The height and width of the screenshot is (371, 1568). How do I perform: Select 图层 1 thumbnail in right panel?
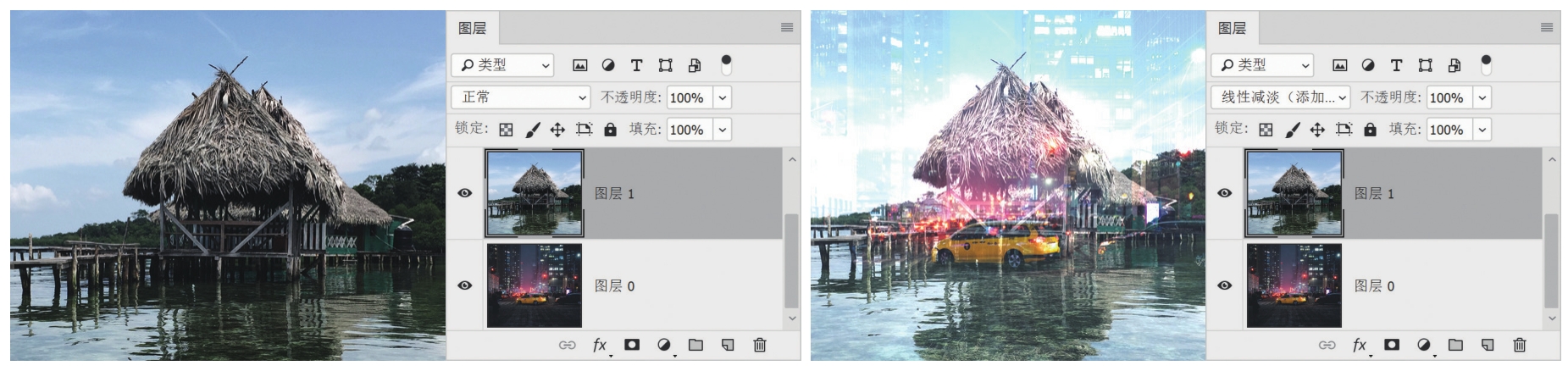coord(1294,193)
